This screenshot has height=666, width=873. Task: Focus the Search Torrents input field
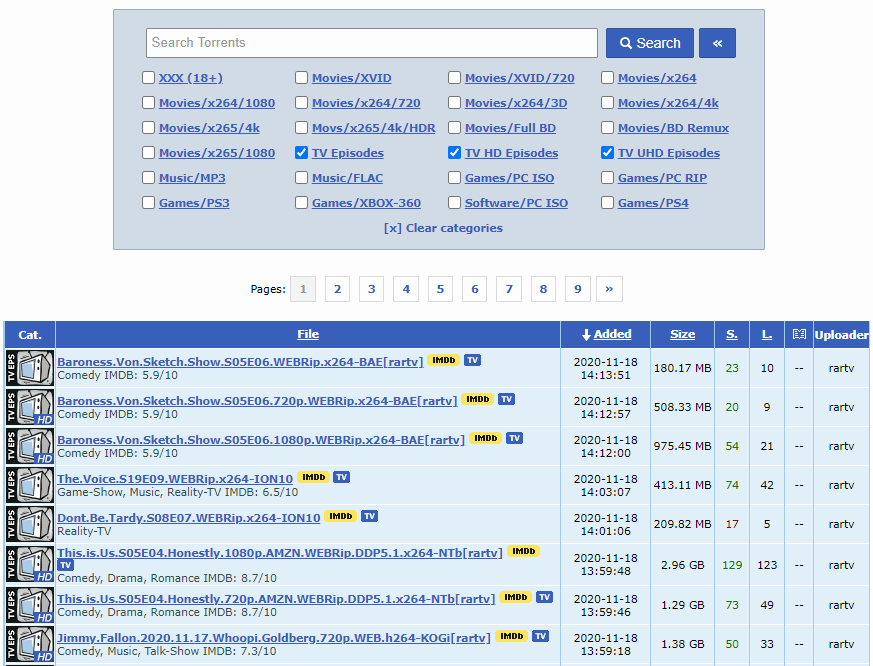[x=372, y=43]
